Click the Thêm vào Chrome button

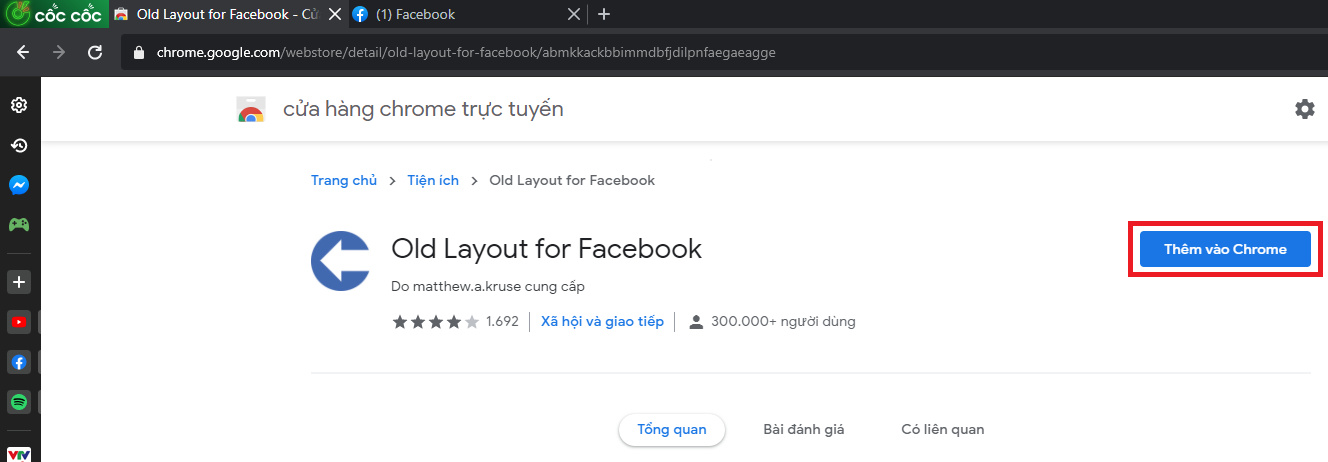[x=1225, y=249]
